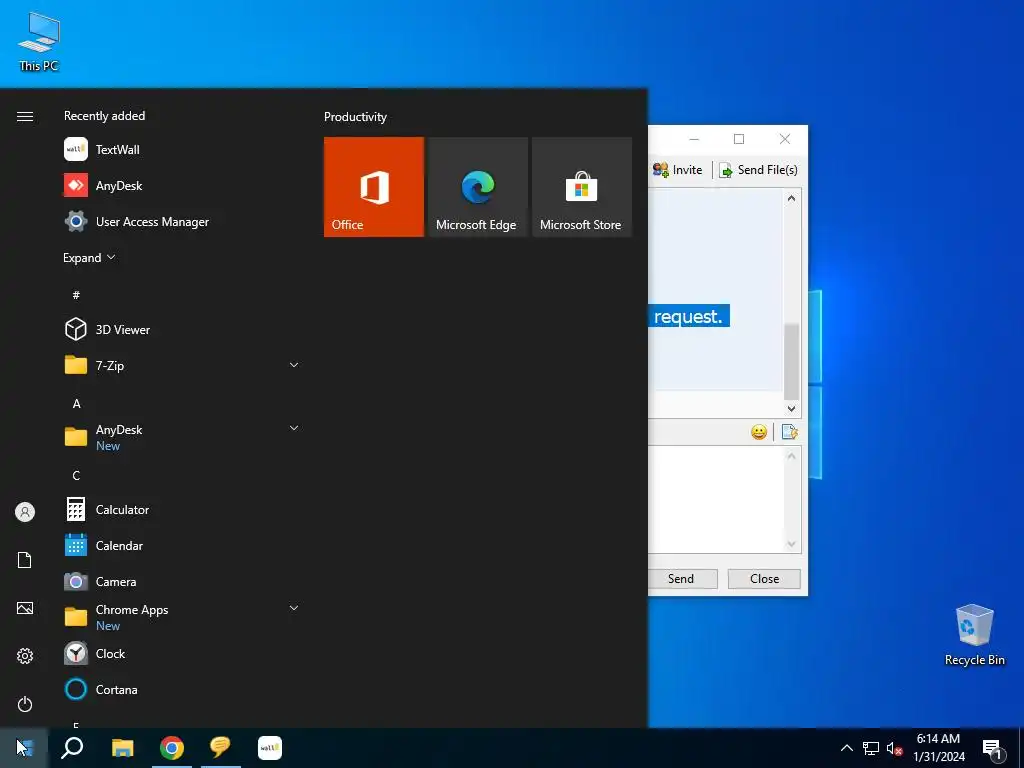1024x768 pixels.
Task: Open the Power options
Action: (25, 704)
